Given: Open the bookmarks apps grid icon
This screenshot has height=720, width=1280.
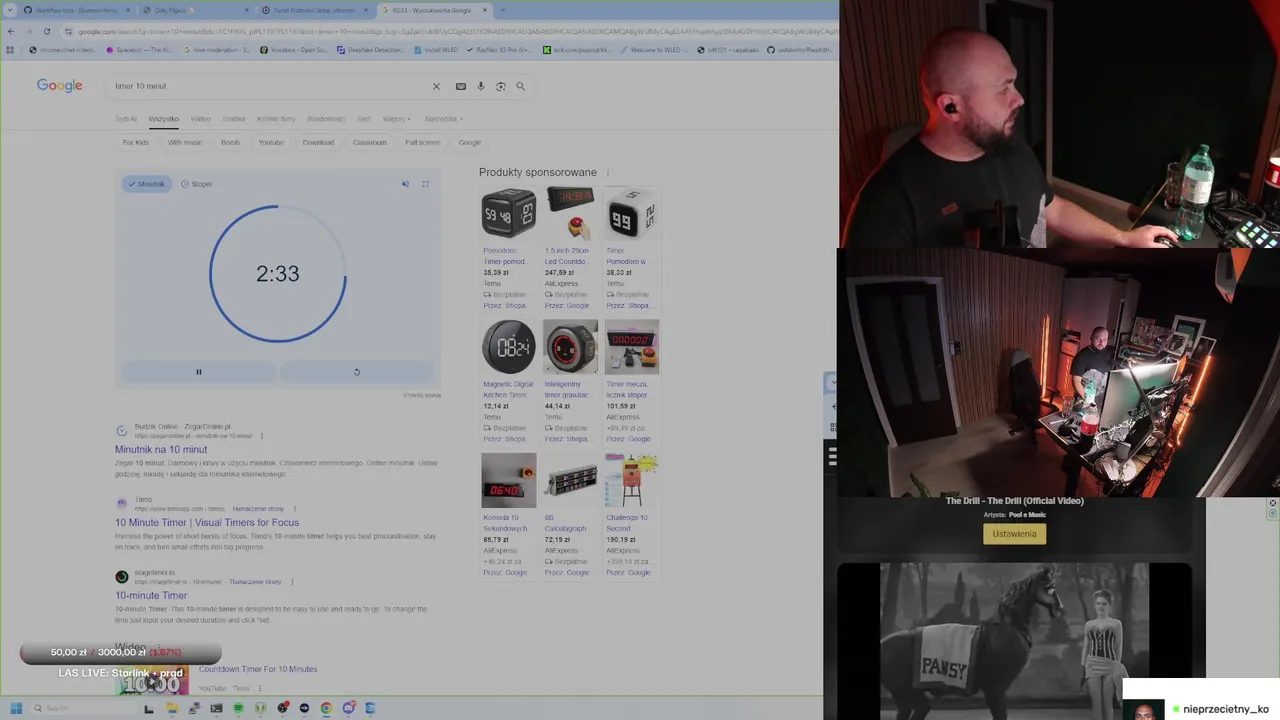Looking at the screenshot, I should [10, 50].
